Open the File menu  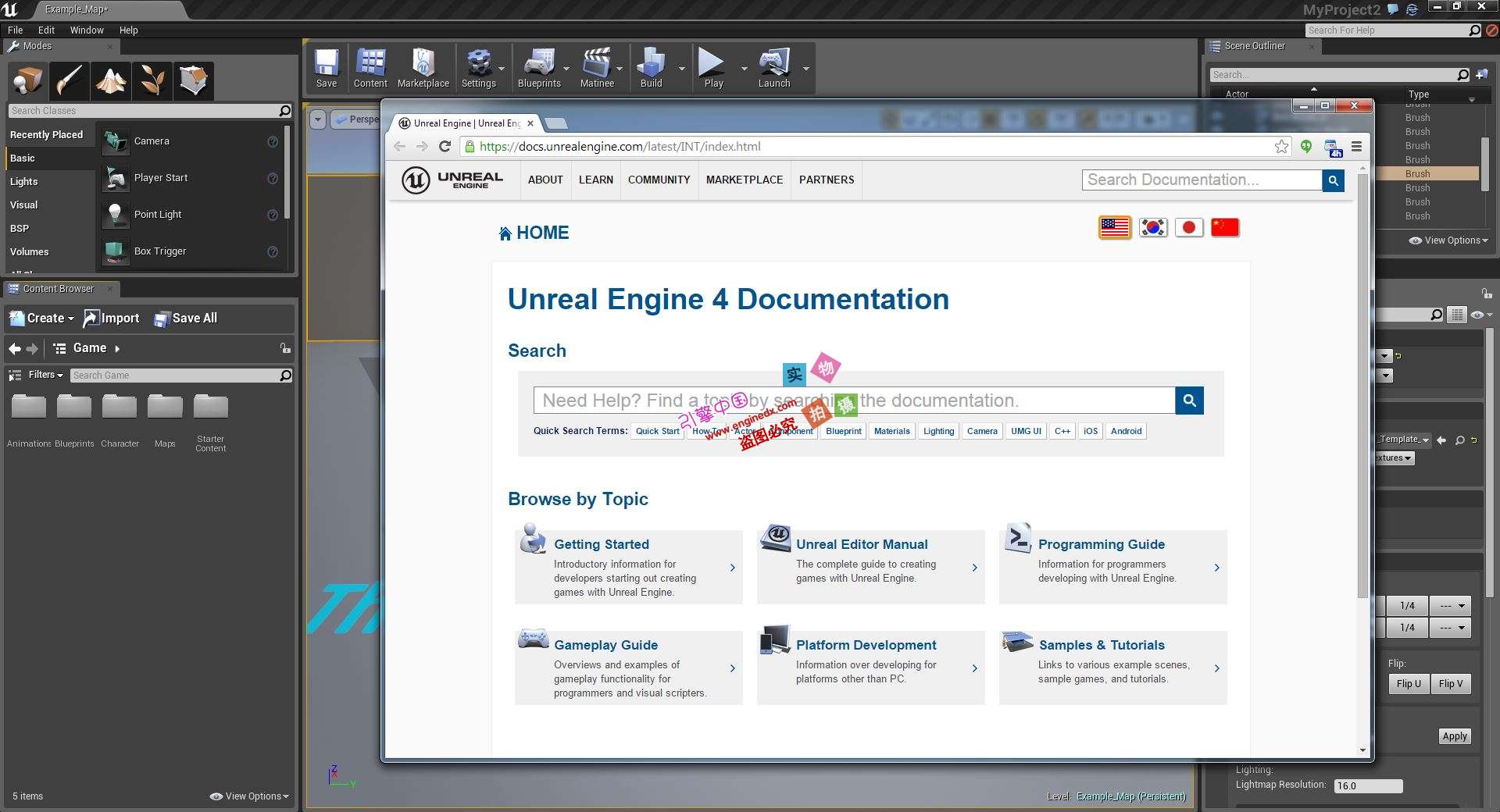(15, 30)
